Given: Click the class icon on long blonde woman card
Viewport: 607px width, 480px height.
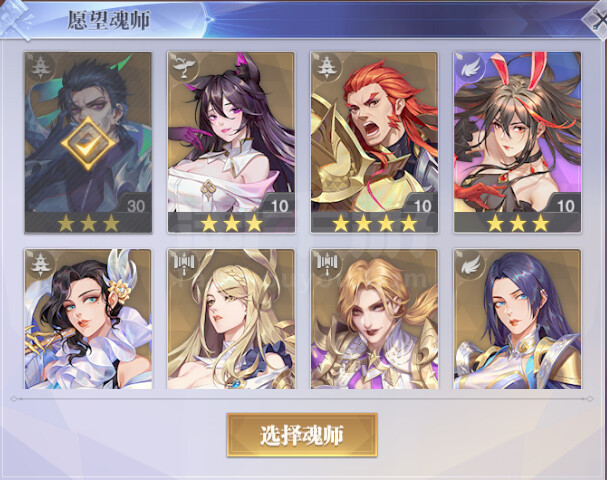Looking at the screenshot, I should click(x=183, y=264).
